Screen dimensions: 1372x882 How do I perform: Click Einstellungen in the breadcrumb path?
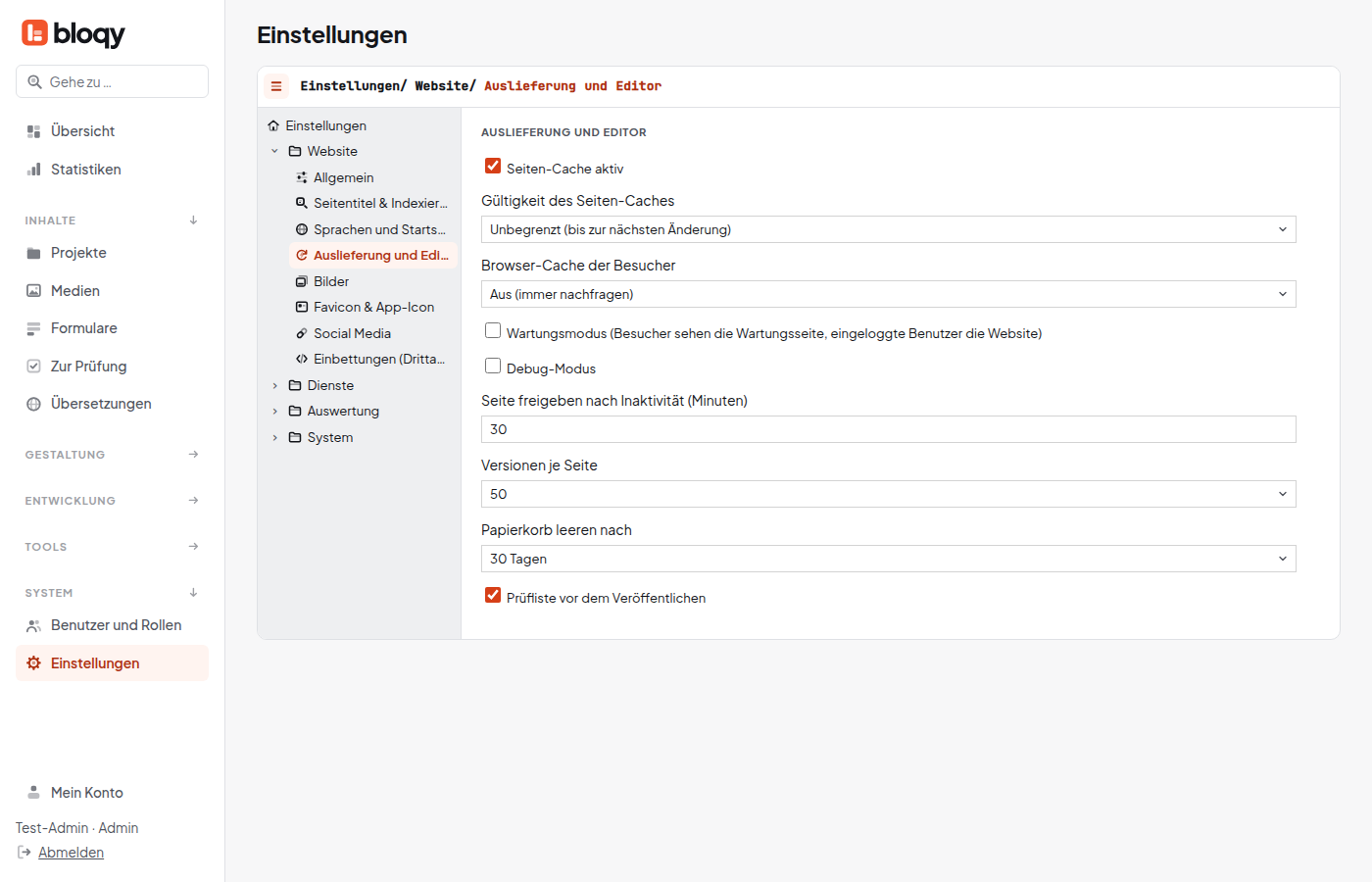tap(353, 86)
